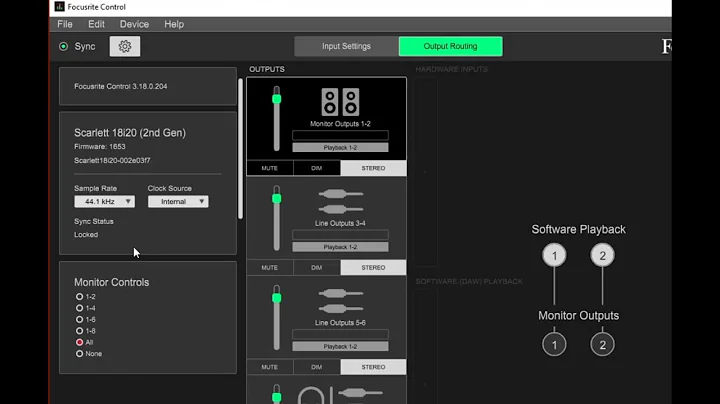Screen dimensions: 720x404
Task: Click the empty name field of Line Outputs 5-6
Action: pyautogui.click(x=340, y=335)
